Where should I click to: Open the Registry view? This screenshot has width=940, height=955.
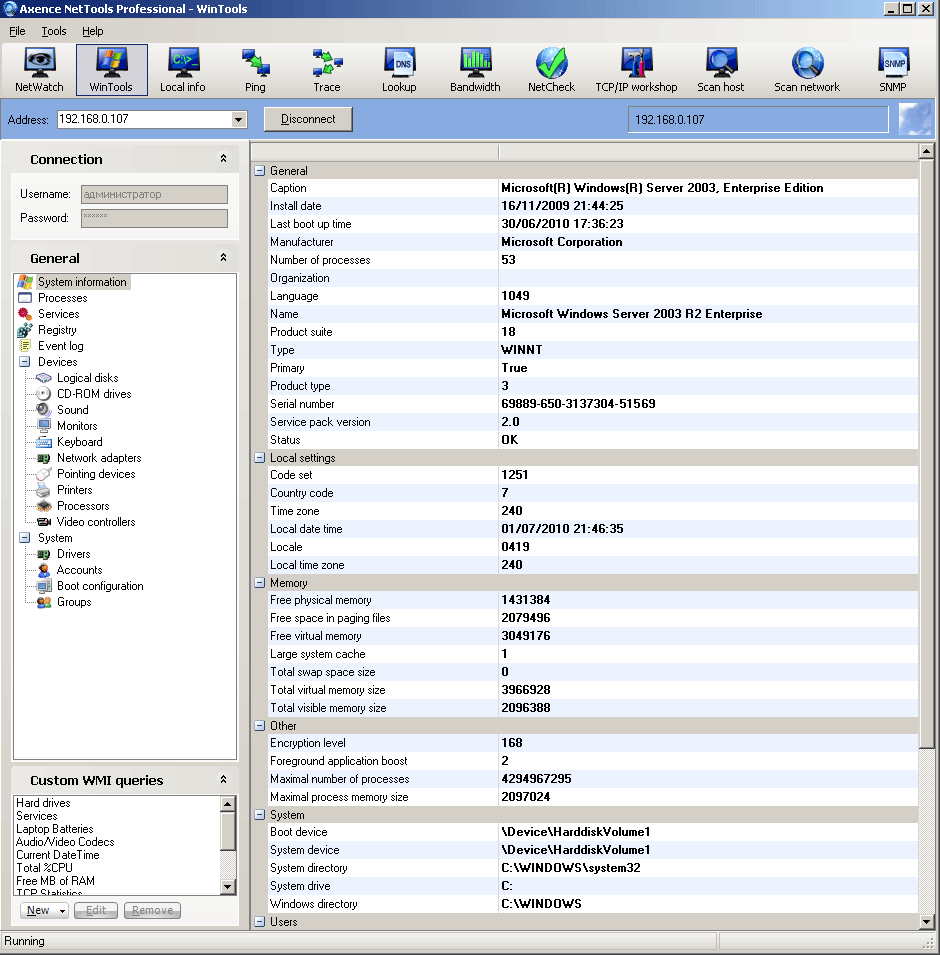[x=57, y=329]
